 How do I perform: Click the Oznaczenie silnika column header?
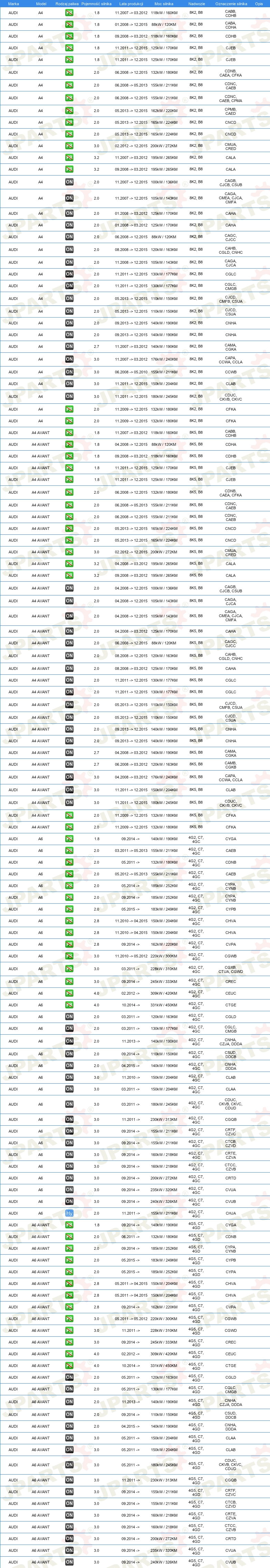[231, 4]
